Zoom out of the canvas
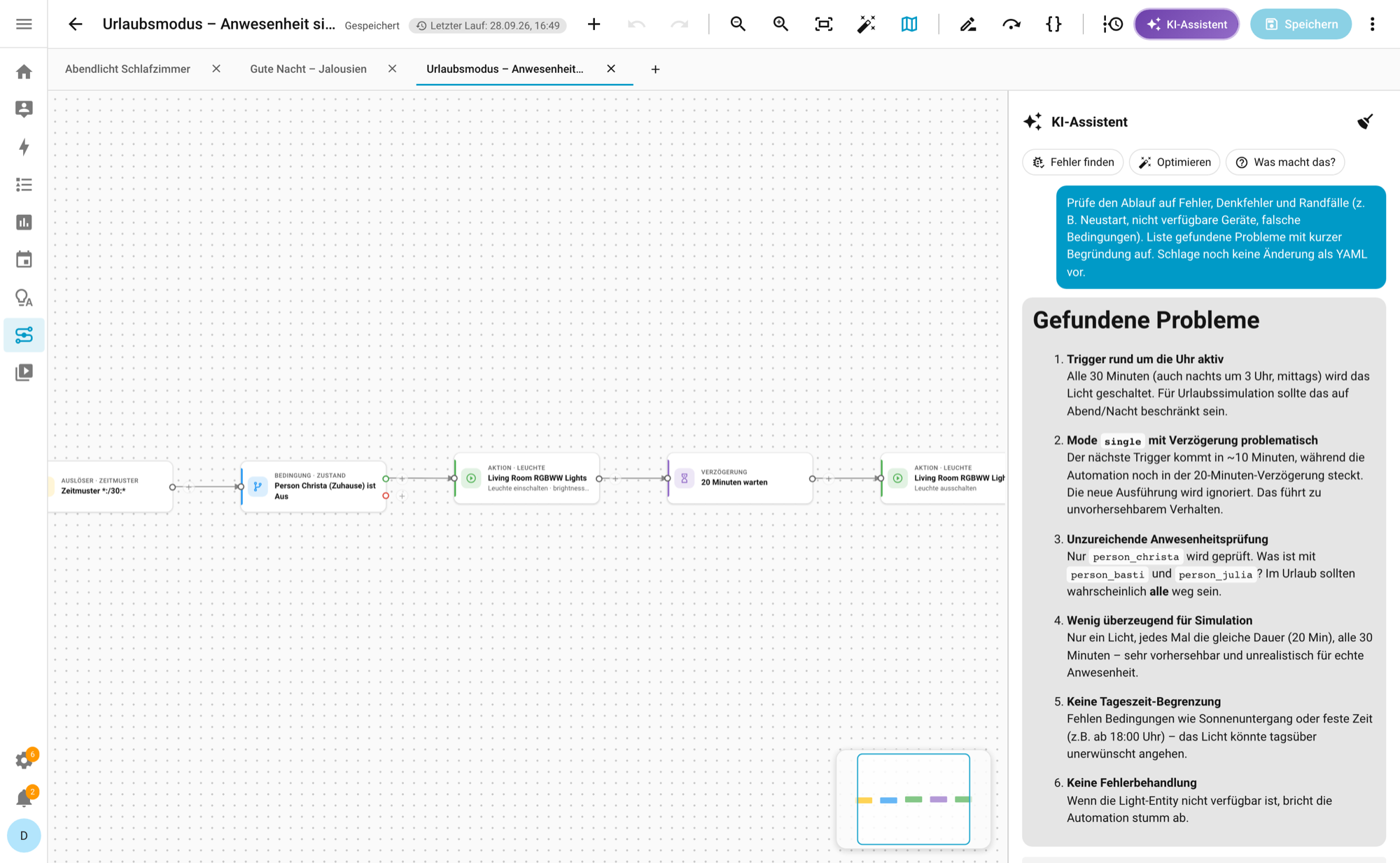The height and width of the screenshot is (863, 1400). pyautogui.click(x=738, y=24)
